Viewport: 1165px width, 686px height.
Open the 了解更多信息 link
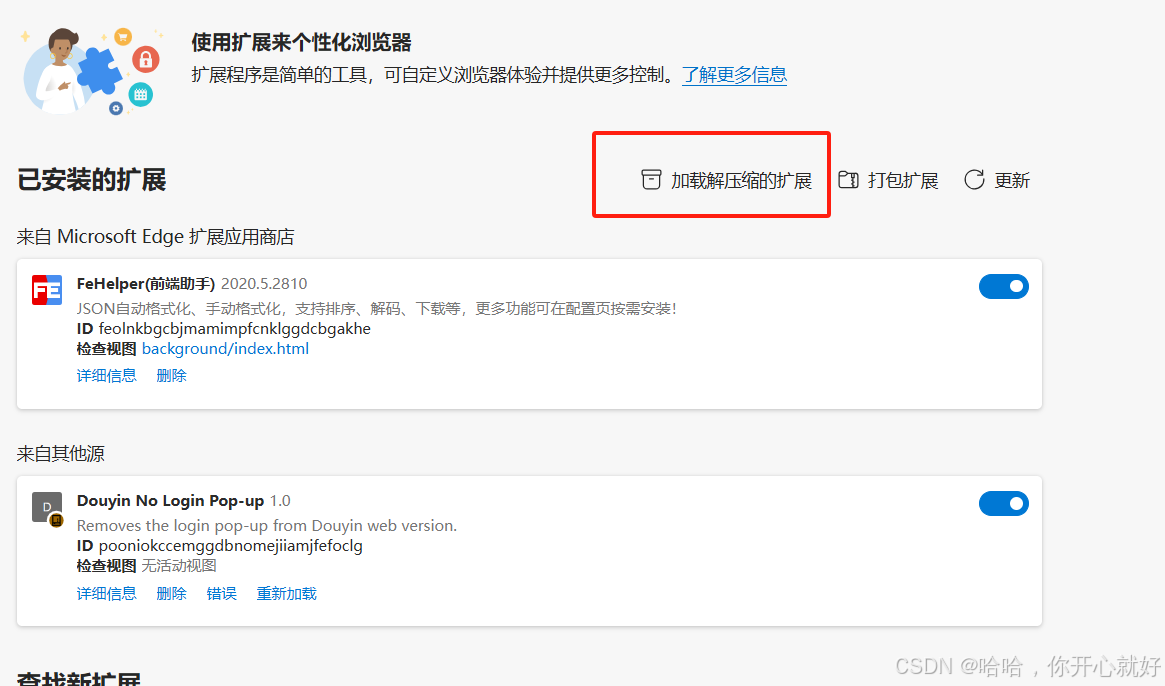coord(734,75)
